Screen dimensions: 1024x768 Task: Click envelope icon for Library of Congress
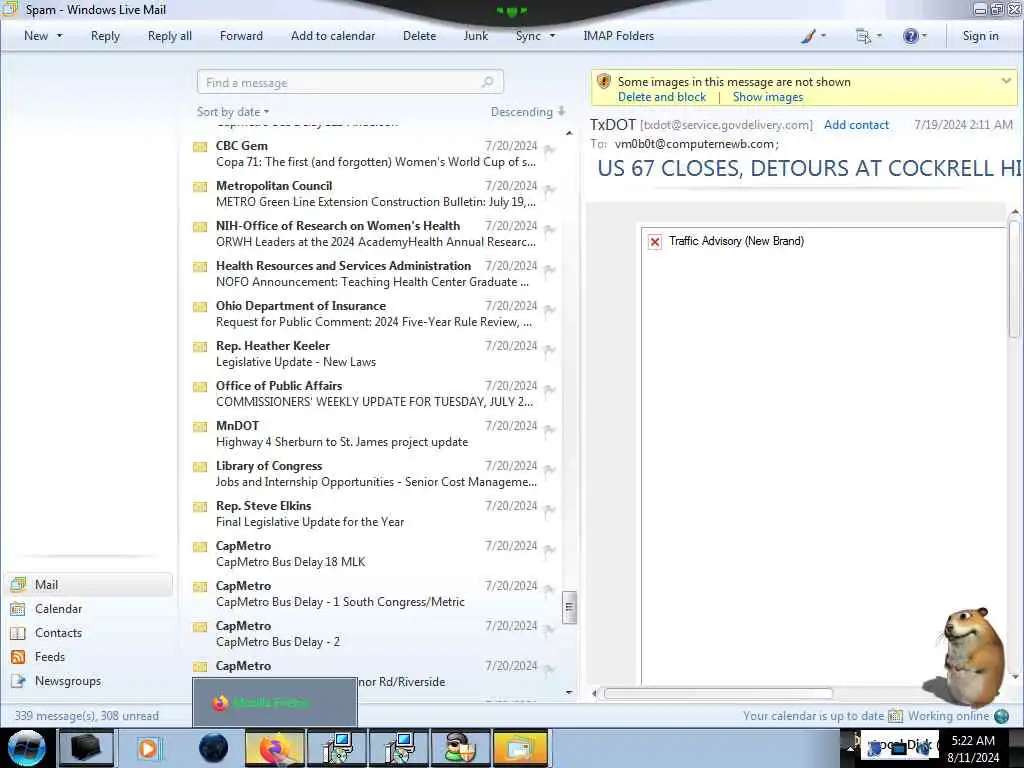point(200,467)
